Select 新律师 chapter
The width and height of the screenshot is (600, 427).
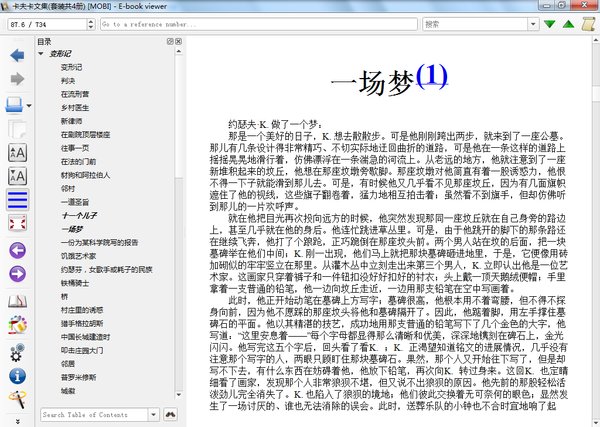coord(71,121)
